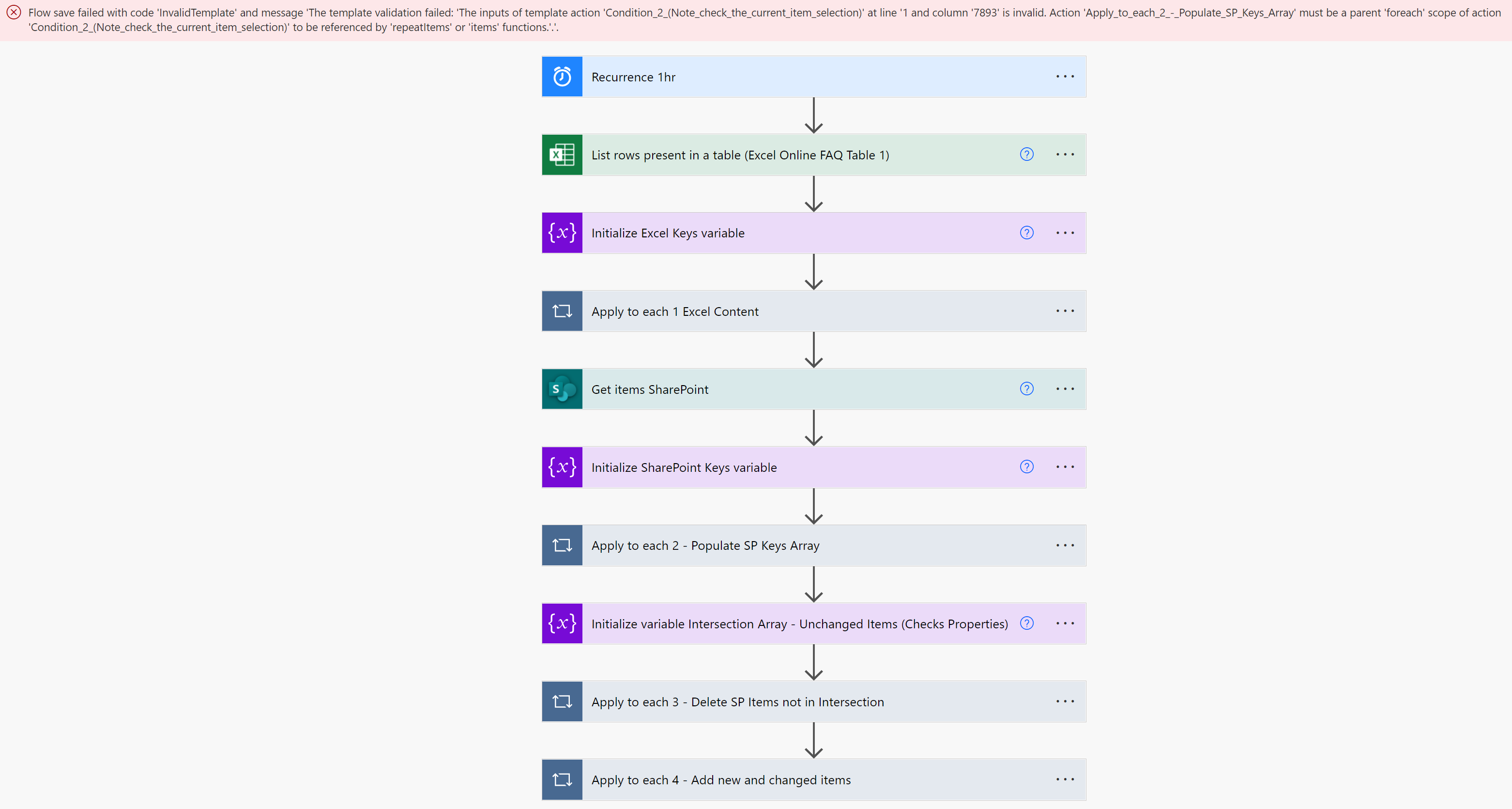The width and height of the screenshot is (1512, 809).
Task: Open the ellipsis menu for Recurrence 1hr
Action: click(1065, 77)
